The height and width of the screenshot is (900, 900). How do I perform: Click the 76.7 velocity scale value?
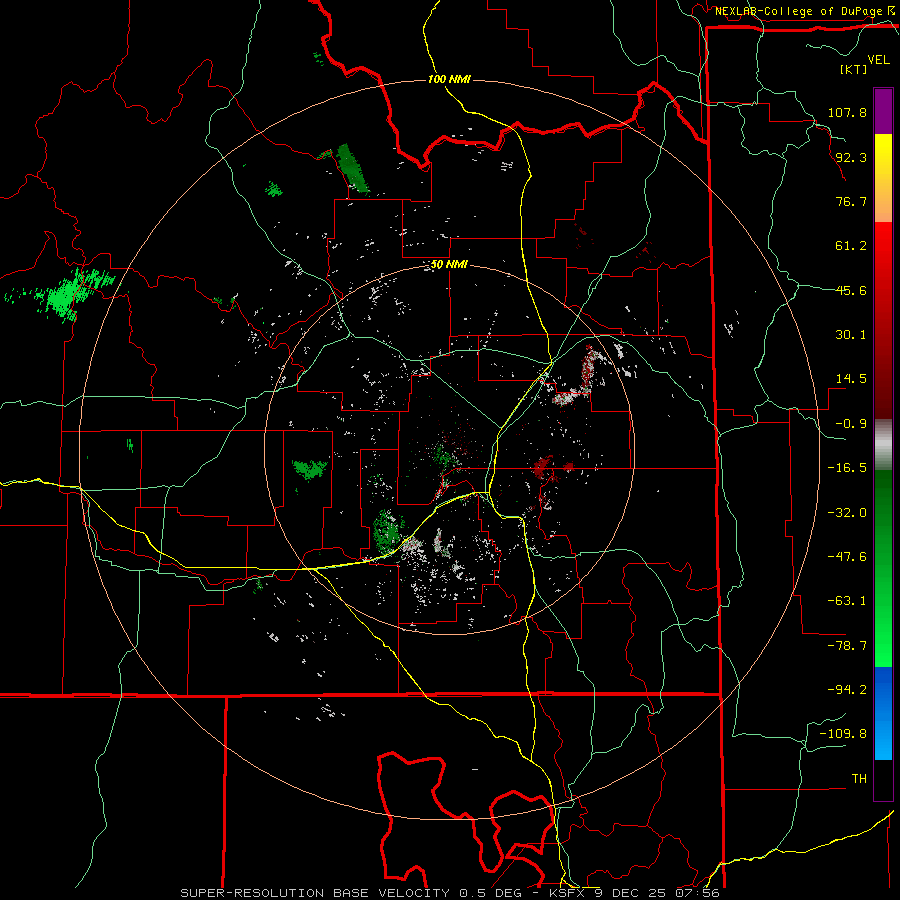851,201
